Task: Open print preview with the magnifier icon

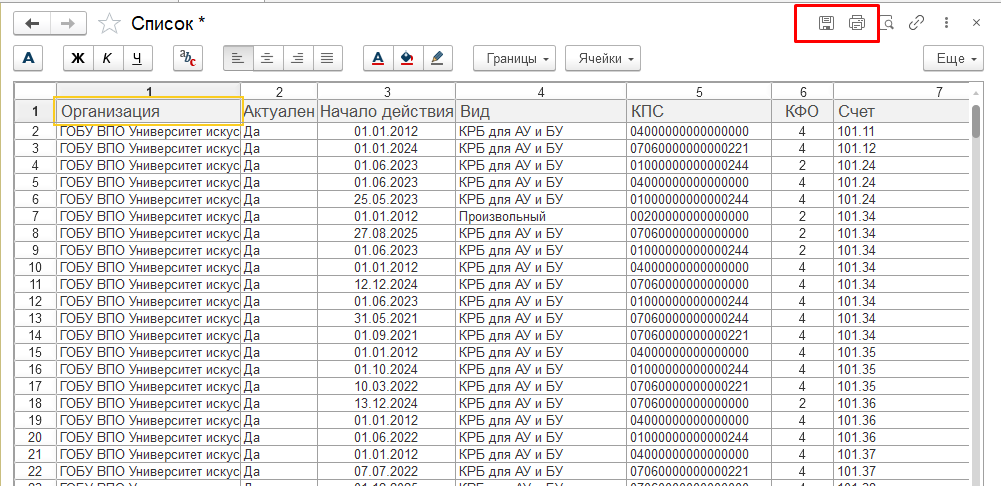Action: tap(887, 24)
